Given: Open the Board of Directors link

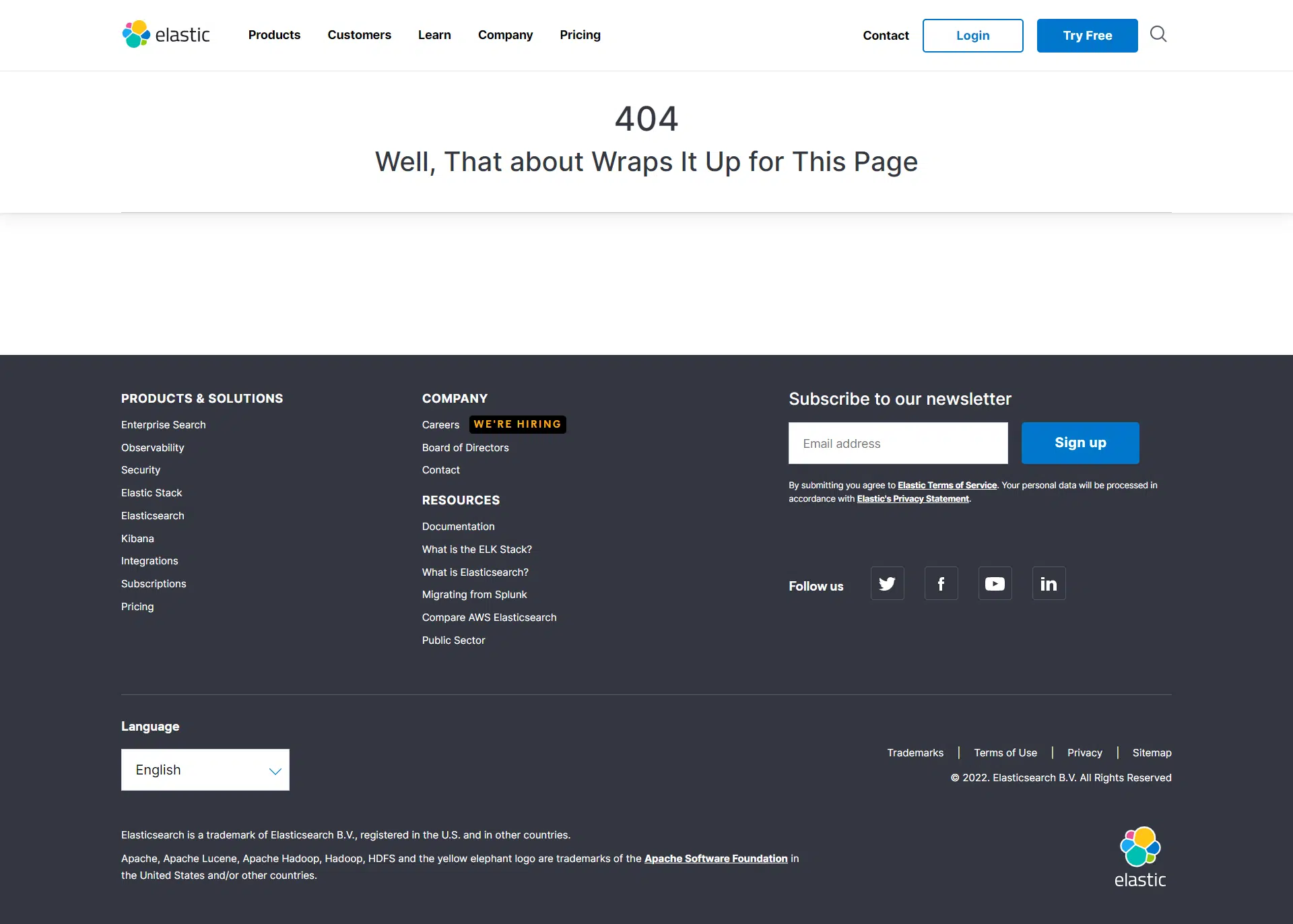Looking at the screenshot, I should 465,448.
